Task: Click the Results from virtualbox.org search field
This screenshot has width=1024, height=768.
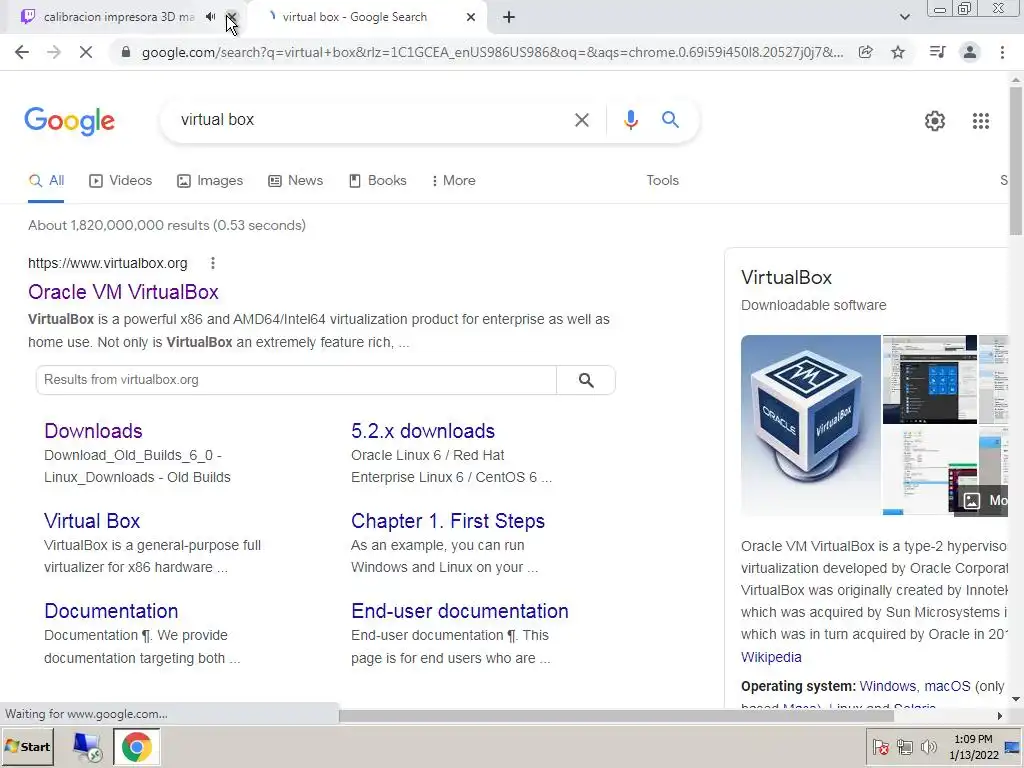Action: click(296, 380)
